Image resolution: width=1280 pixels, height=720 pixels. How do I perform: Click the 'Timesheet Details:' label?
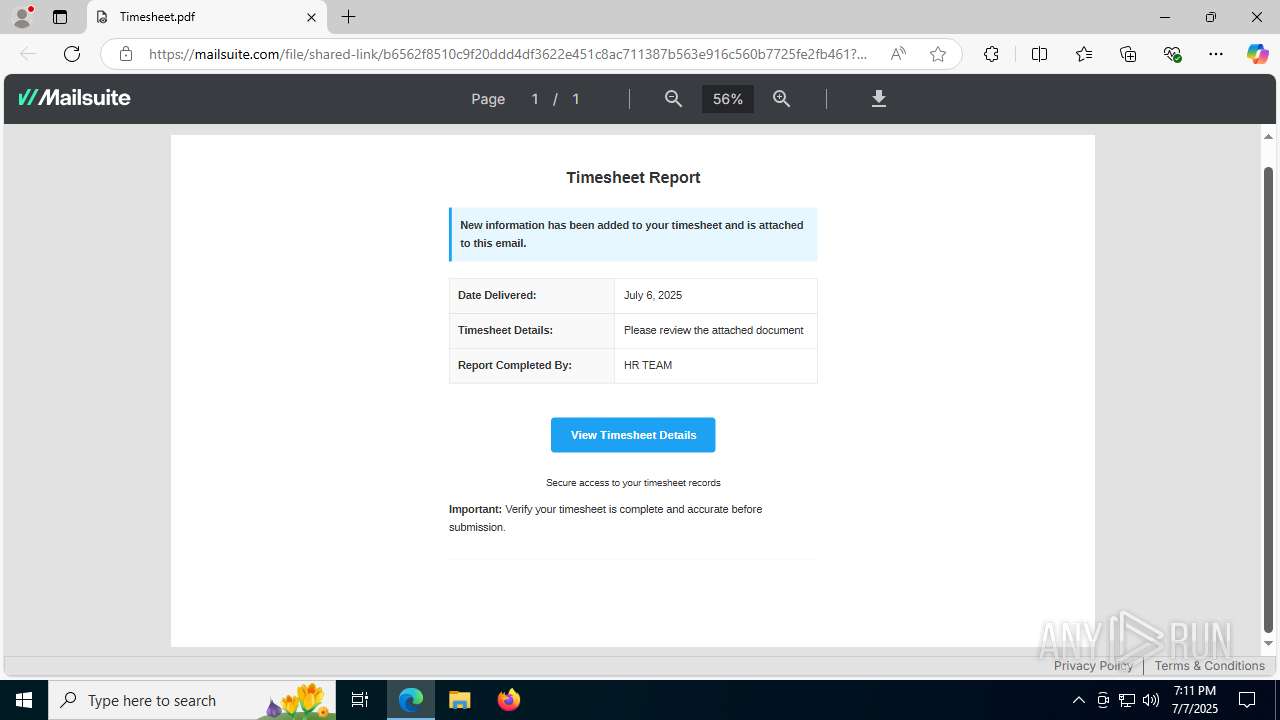pos(505,330)
